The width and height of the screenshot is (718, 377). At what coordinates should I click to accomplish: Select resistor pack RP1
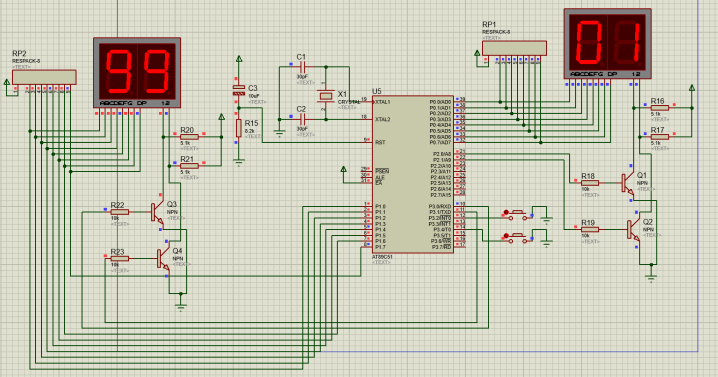tap(514, 48)
